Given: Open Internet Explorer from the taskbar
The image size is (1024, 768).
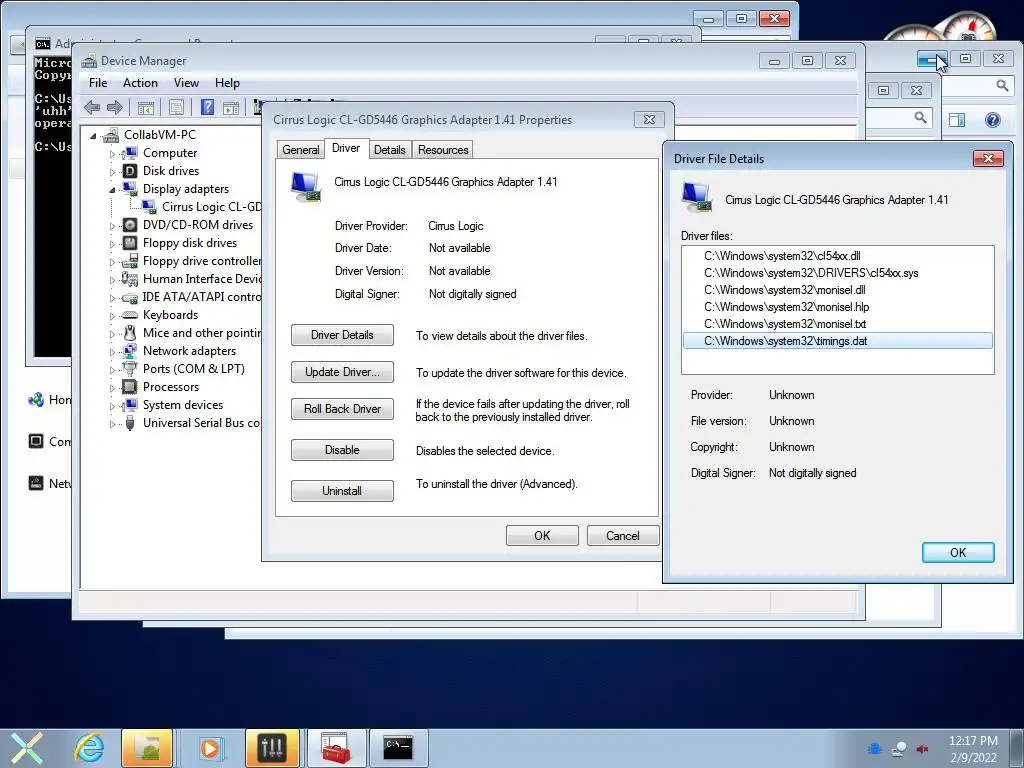Looking at the screenshot, I should pyautogui.click(x=89, y=748).
